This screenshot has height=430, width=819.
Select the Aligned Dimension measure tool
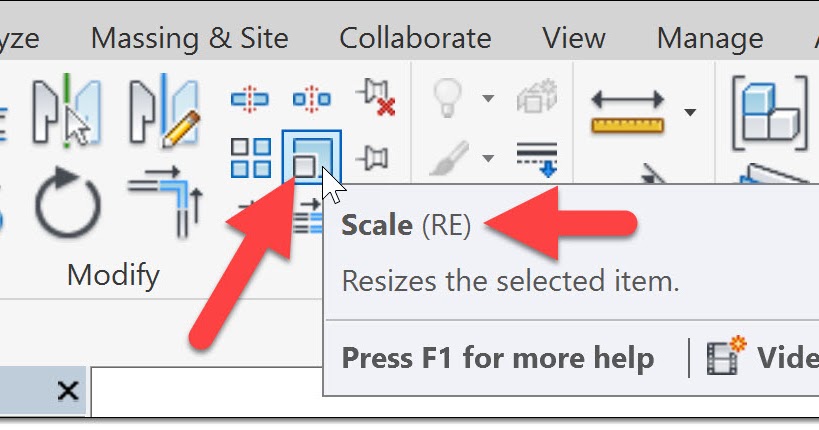point(628,112)
